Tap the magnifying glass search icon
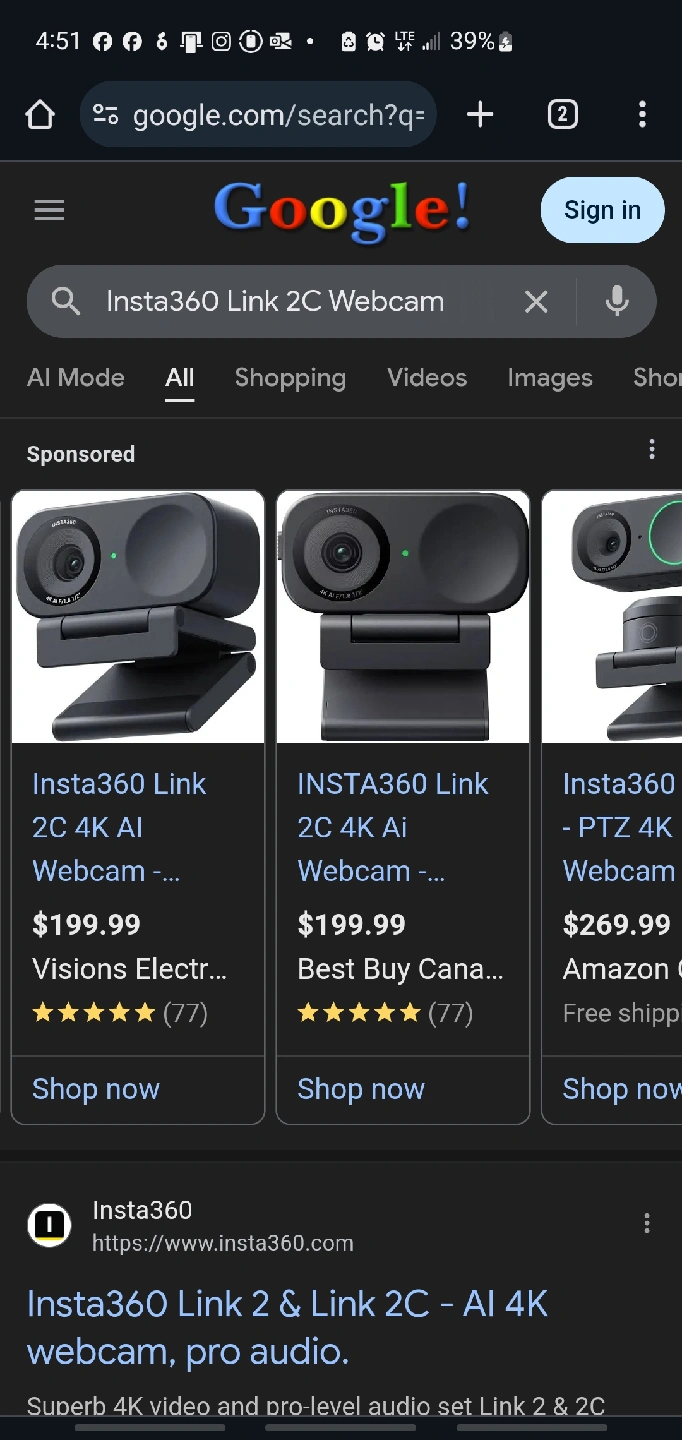The image size is (682, 1440). pos(66,301)
